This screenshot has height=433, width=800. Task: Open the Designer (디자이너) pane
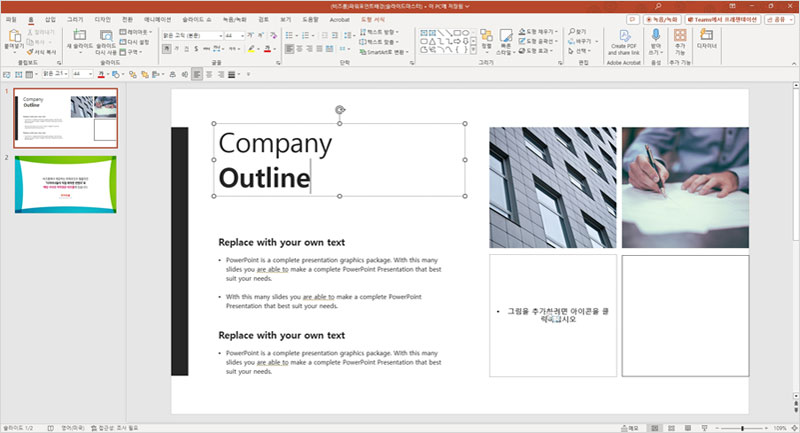(x=707, y=35)
